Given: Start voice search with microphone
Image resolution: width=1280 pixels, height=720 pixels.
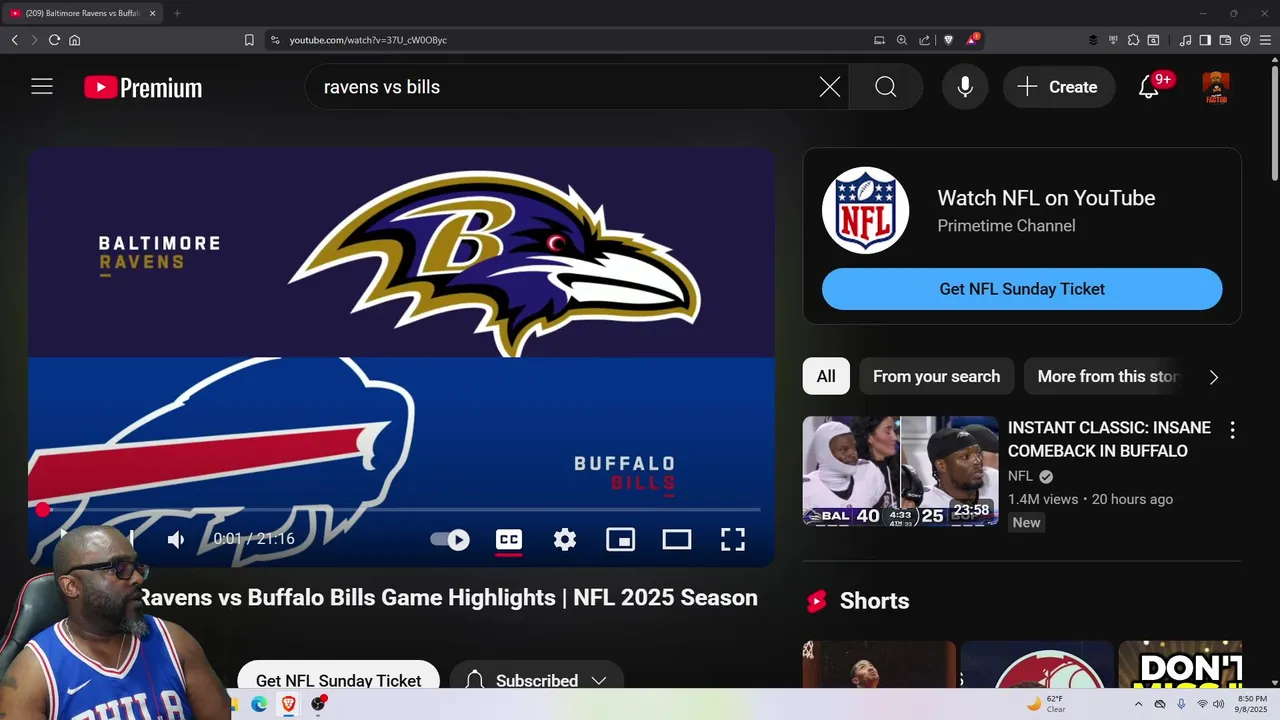Looking at the screenshot, I should click(x=965, y=87).
